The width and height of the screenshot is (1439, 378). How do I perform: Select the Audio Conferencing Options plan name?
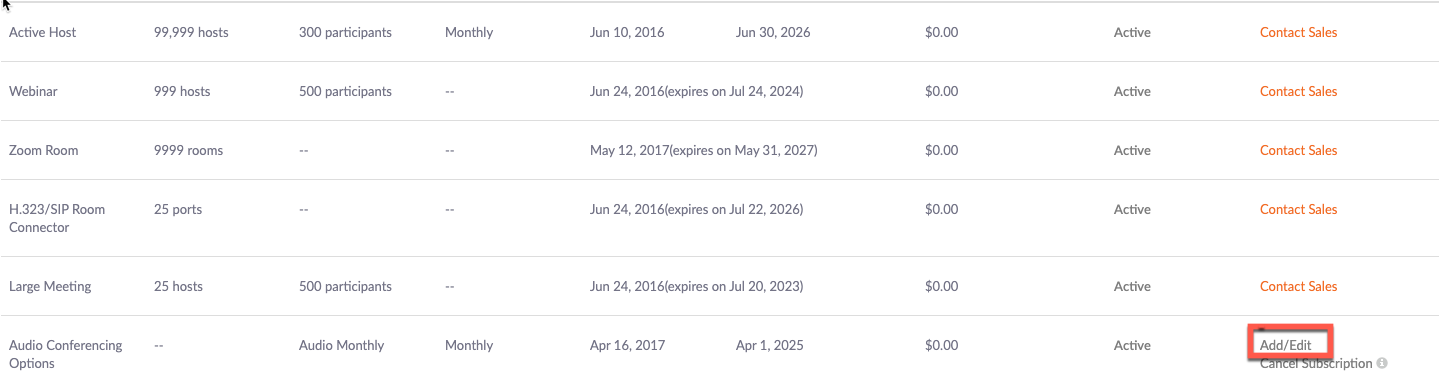[x=66, y=354]
